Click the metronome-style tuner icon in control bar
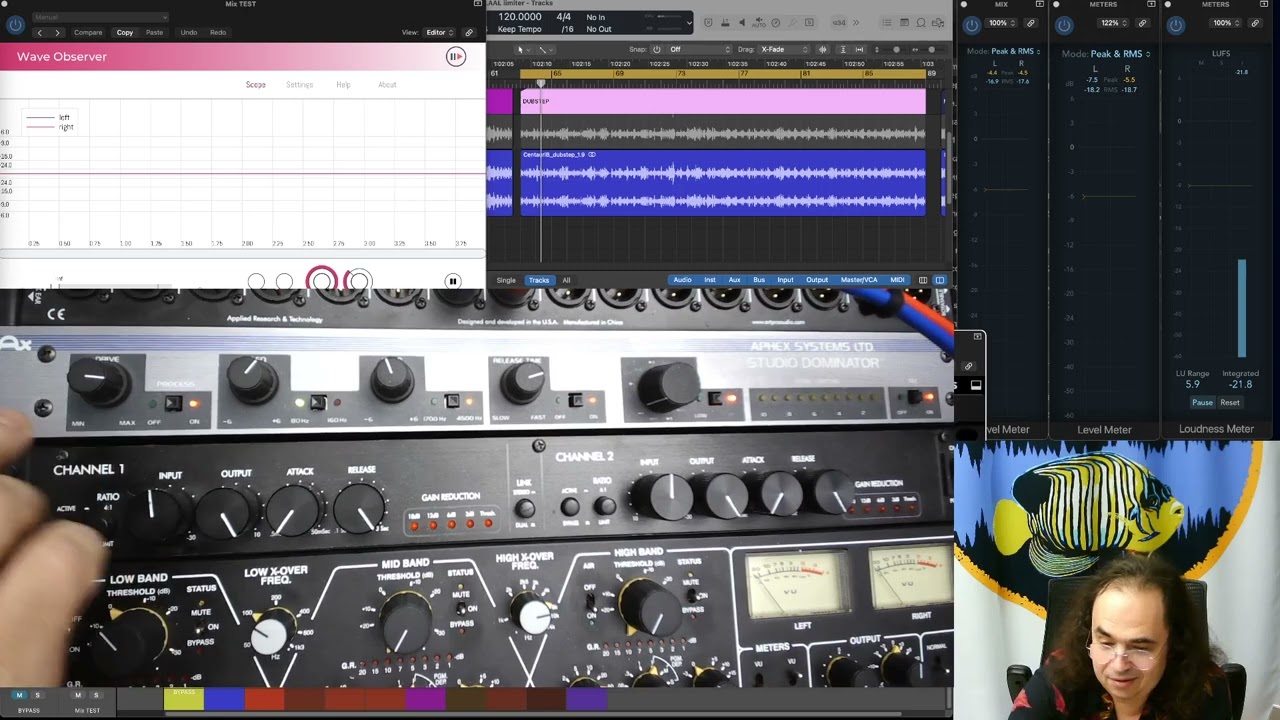The height and width of the screenshot is (720, 1280). 775,22
